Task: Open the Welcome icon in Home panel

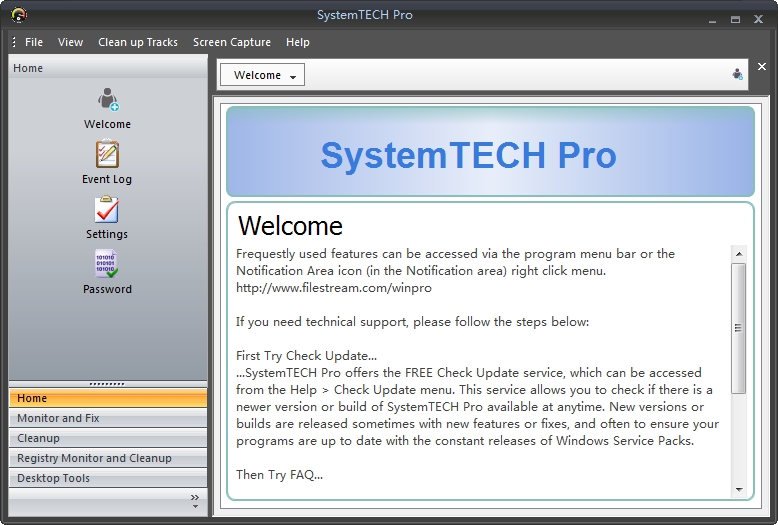Action: click(107, 99)
